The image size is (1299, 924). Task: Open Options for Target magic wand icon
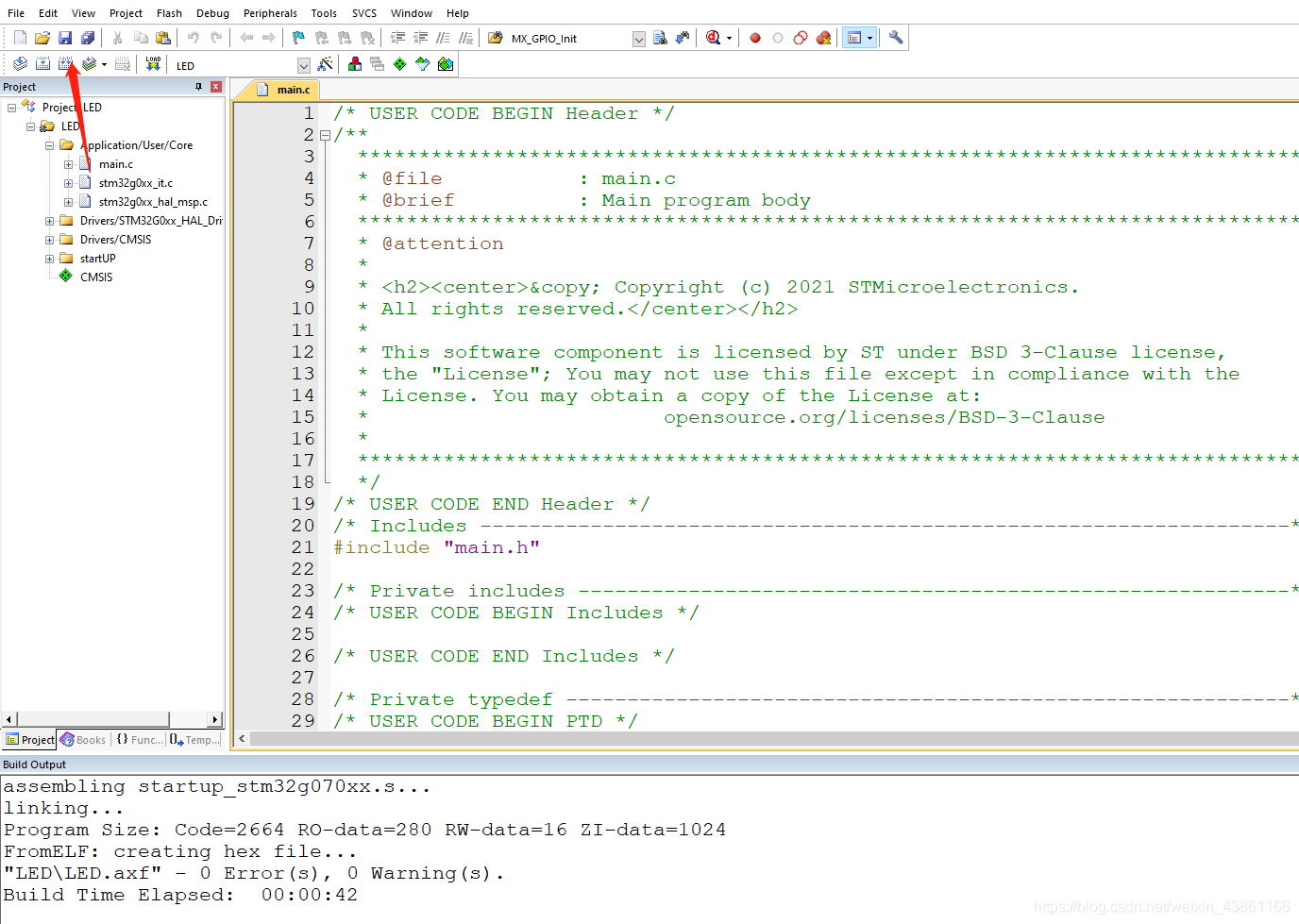coord(325,64)
